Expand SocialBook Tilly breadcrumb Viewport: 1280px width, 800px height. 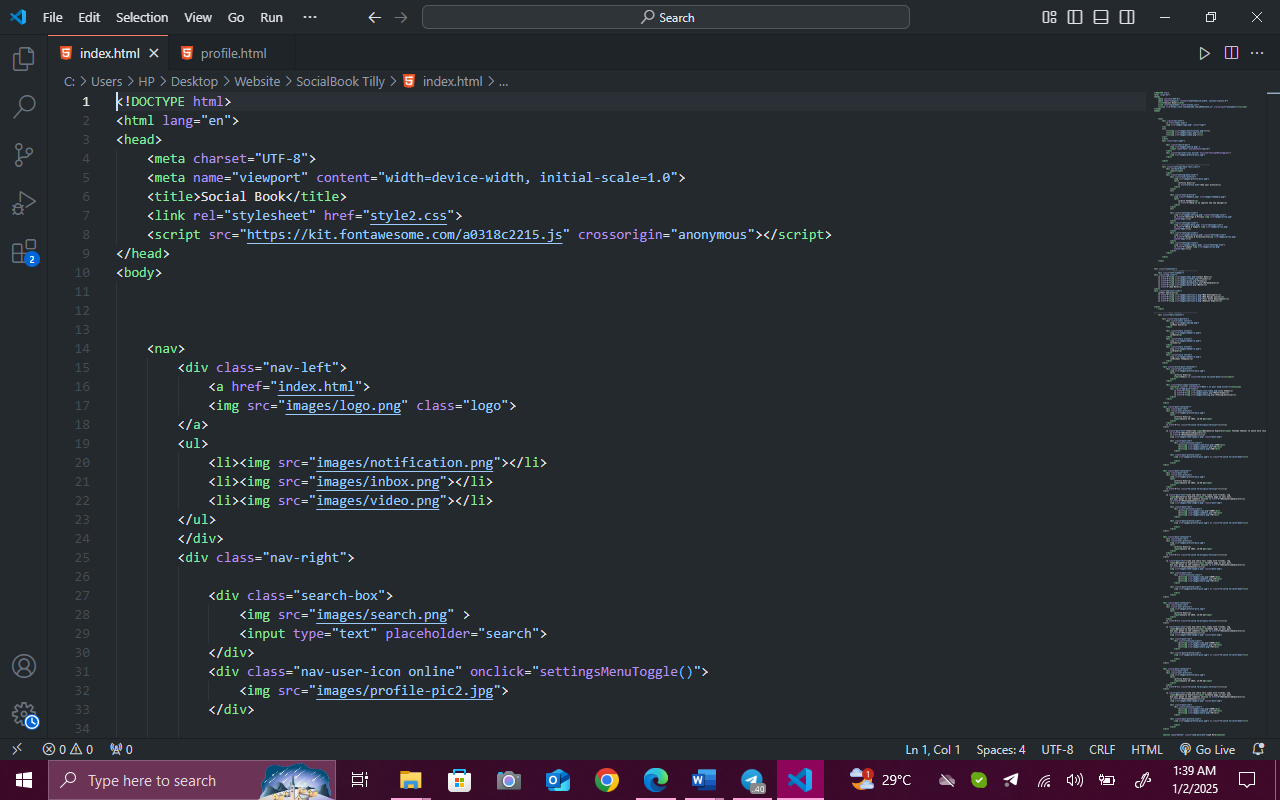(340, 82)
